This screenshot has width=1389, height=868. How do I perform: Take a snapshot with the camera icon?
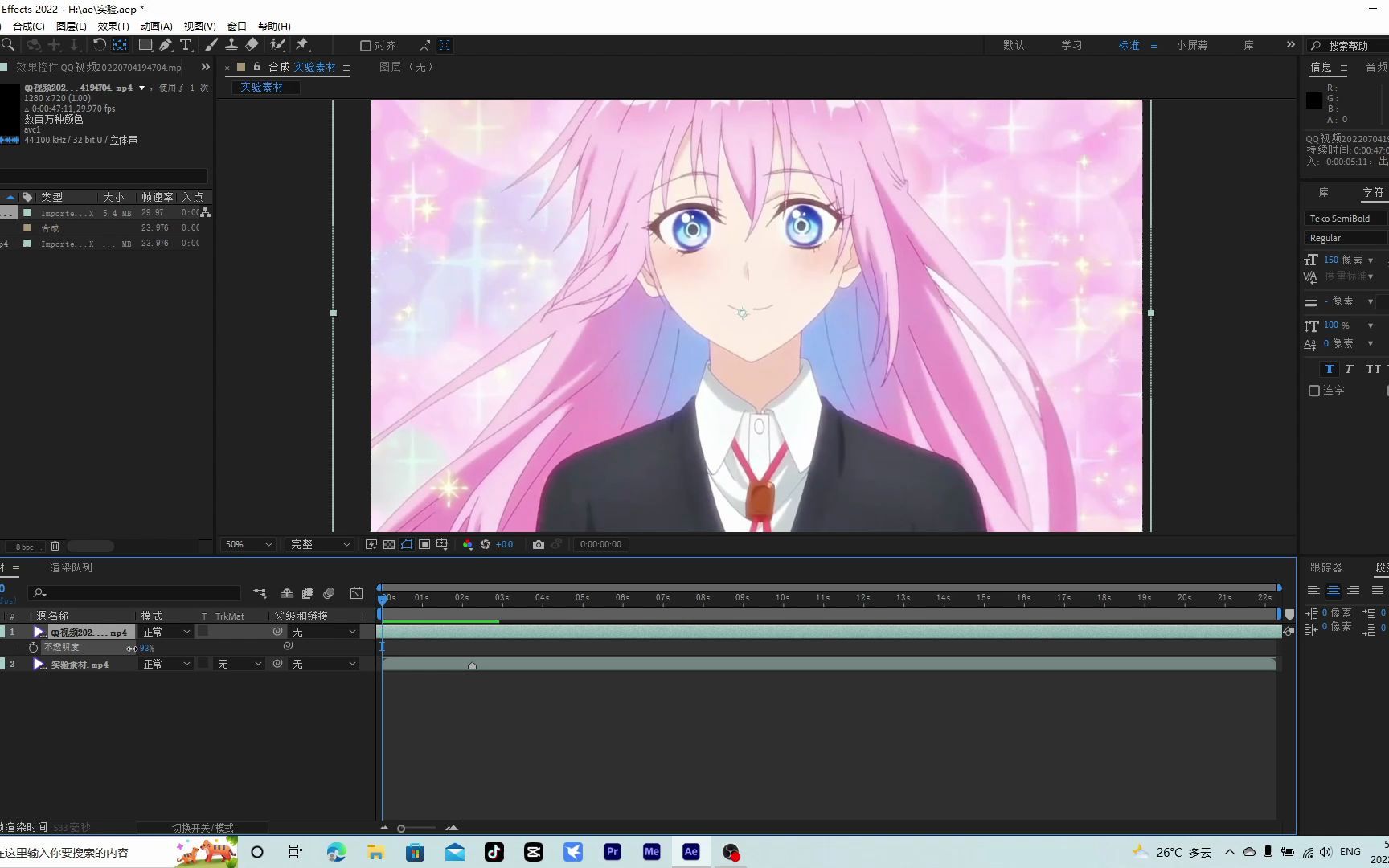click(539, 544)
